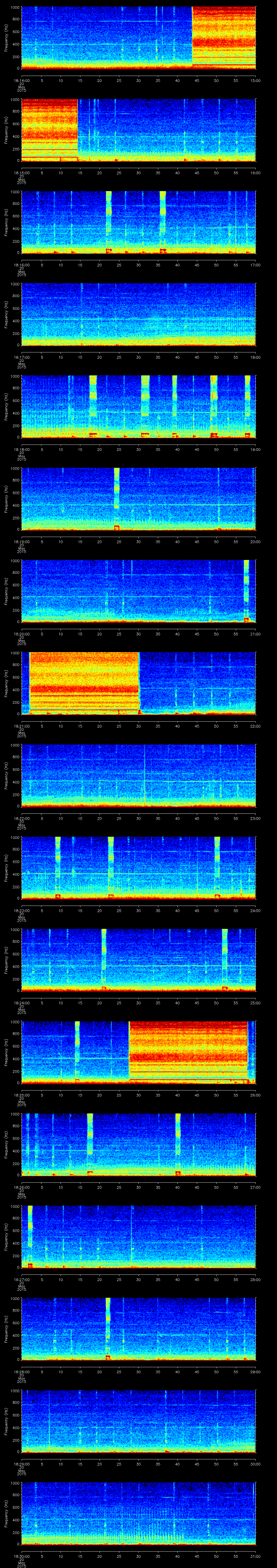Click the 31:00 end-time axis label
This screenshot has width=277, height=1568.
[x=255, y=1556]
